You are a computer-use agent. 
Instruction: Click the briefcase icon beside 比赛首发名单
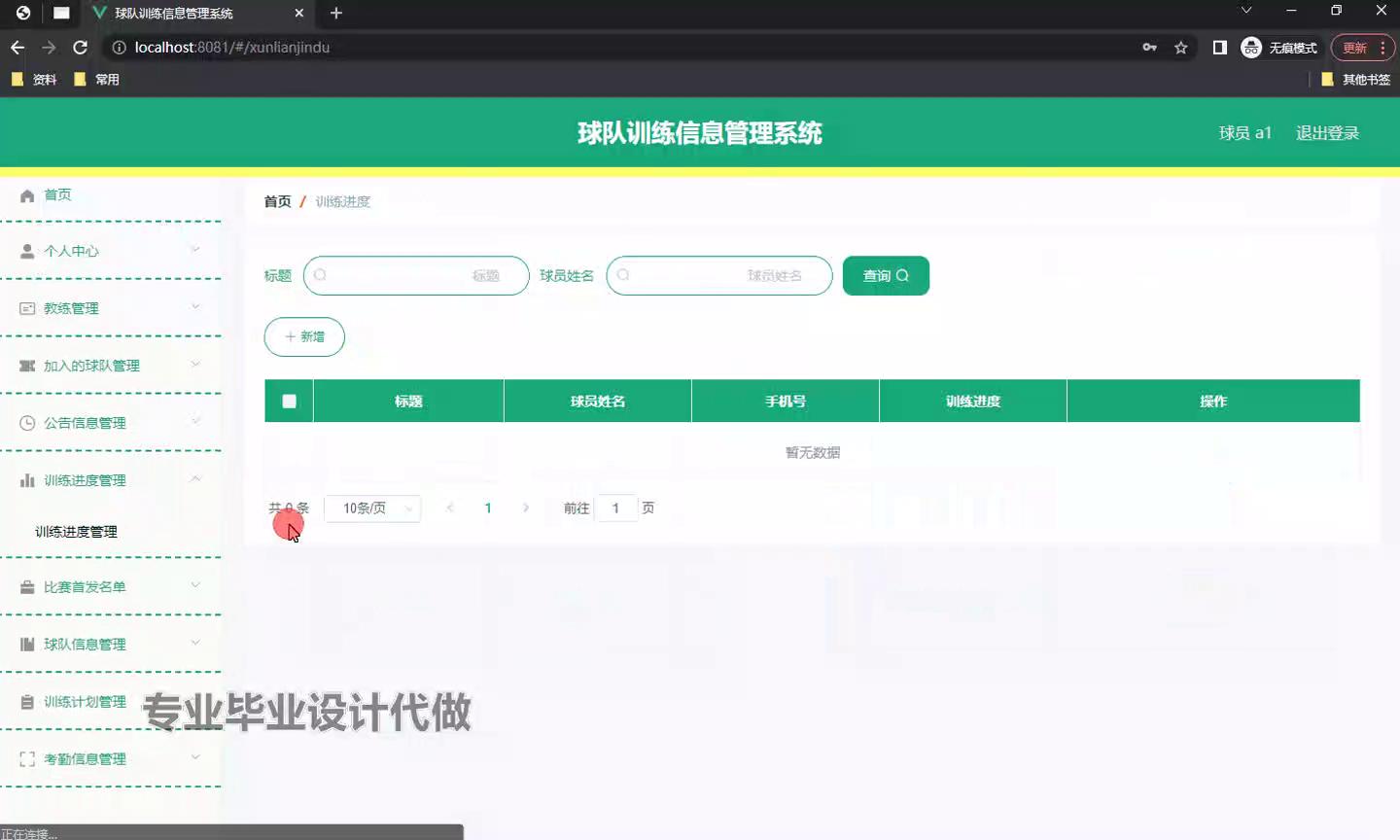tap(27, 587)
